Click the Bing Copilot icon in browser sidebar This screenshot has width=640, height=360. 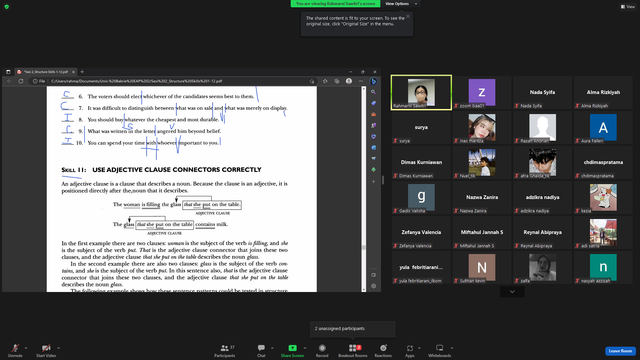373,81
